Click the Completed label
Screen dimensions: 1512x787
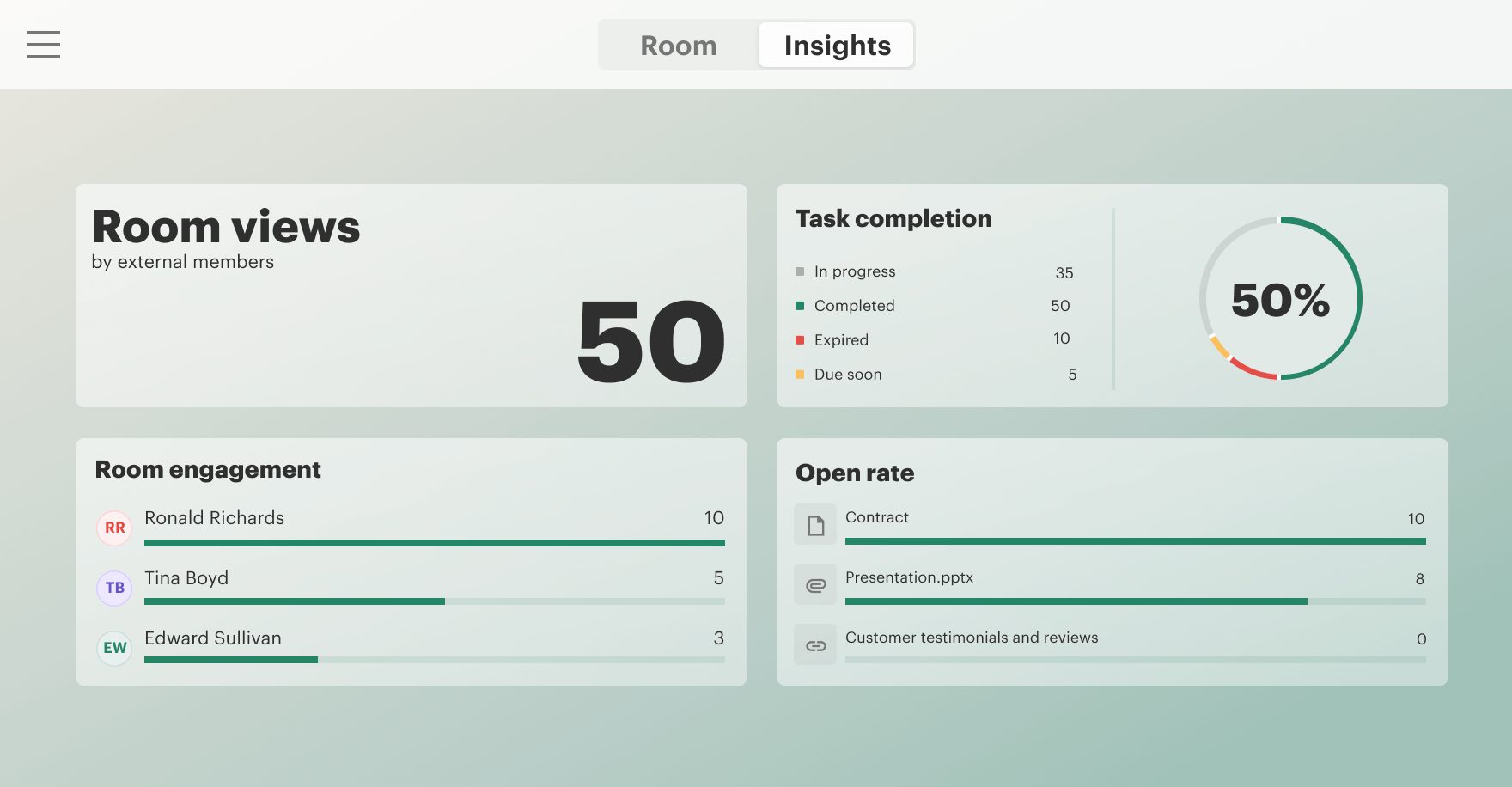pyautogui.click(x=855, y=306)
